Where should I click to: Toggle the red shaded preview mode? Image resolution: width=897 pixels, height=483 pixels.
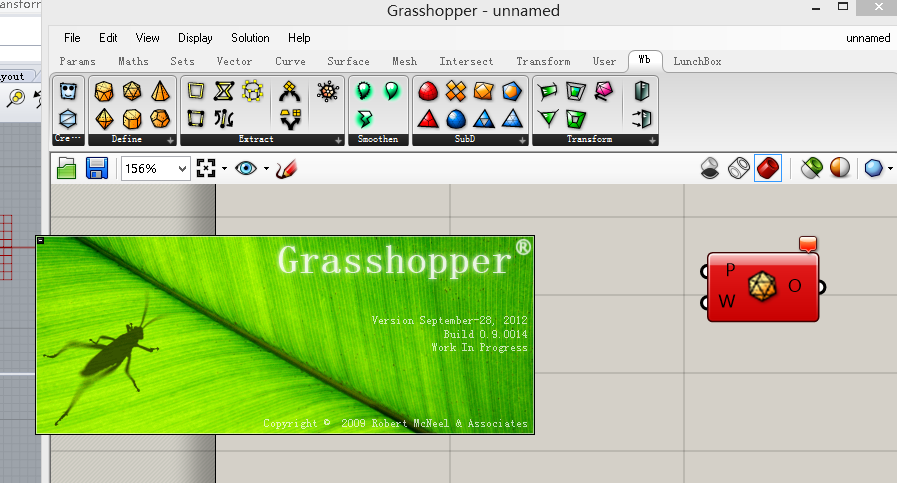(x=768, y=168)
